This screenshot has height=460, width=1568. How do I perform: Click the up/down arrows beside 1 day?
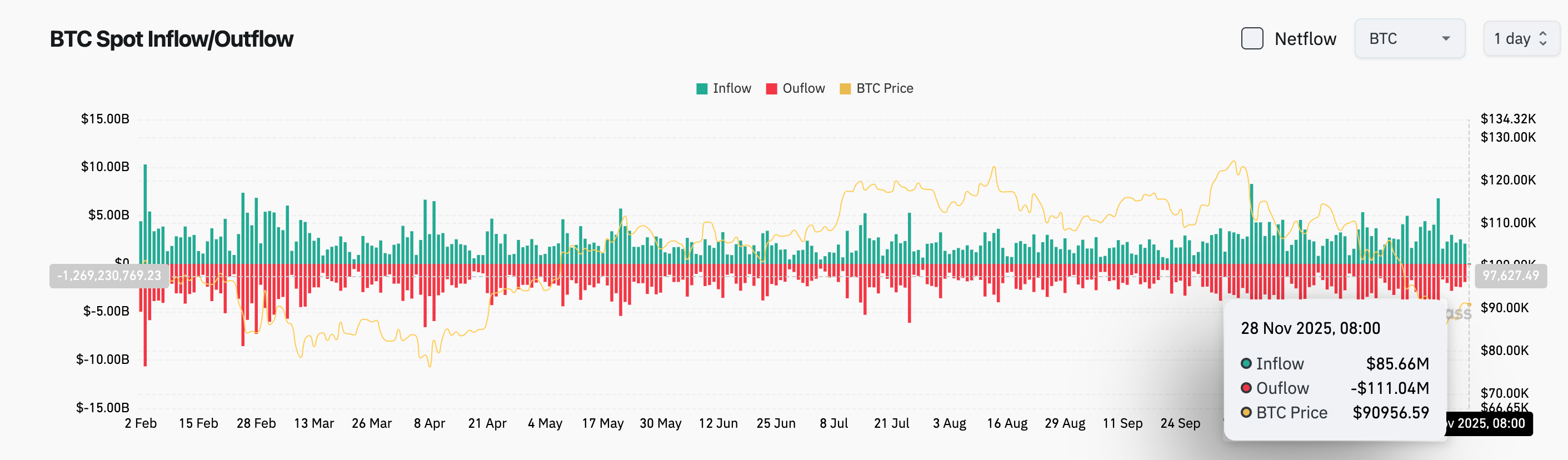pyautogui.click(x=1543, y=38)
